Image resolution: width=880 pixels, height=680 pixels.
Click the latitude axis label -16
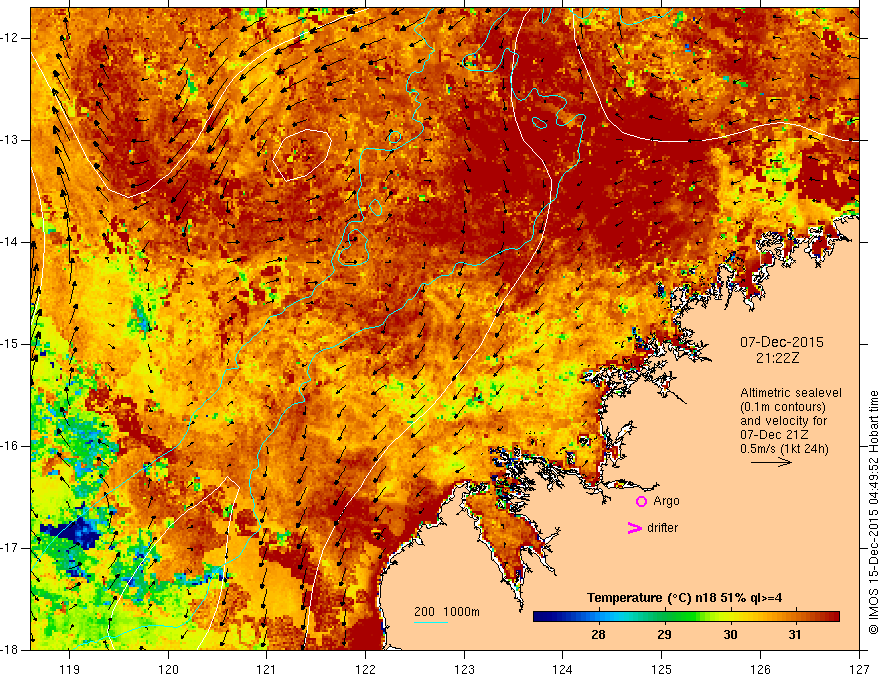[11, 446]
